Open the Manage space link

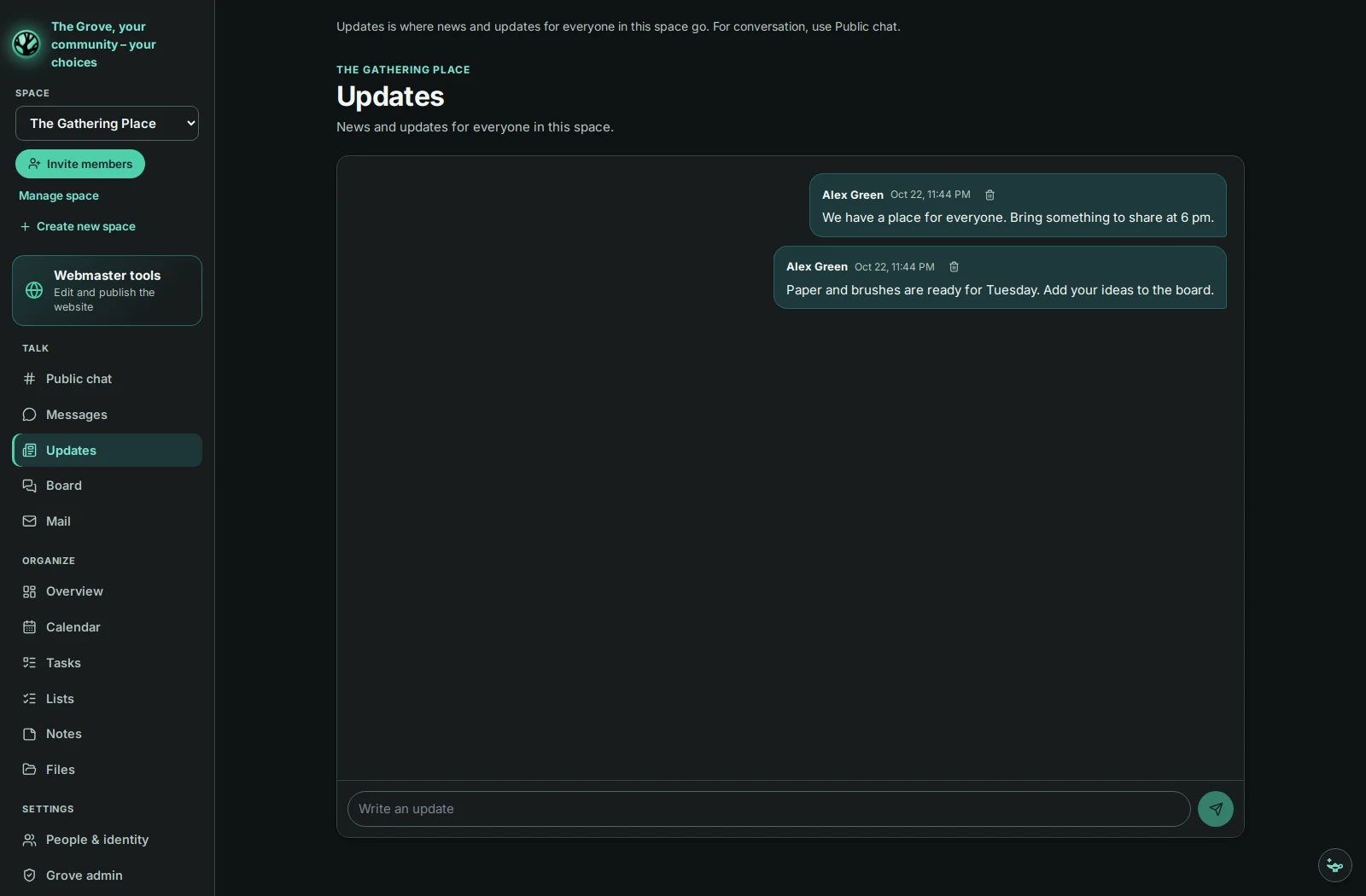pos(59,195)
